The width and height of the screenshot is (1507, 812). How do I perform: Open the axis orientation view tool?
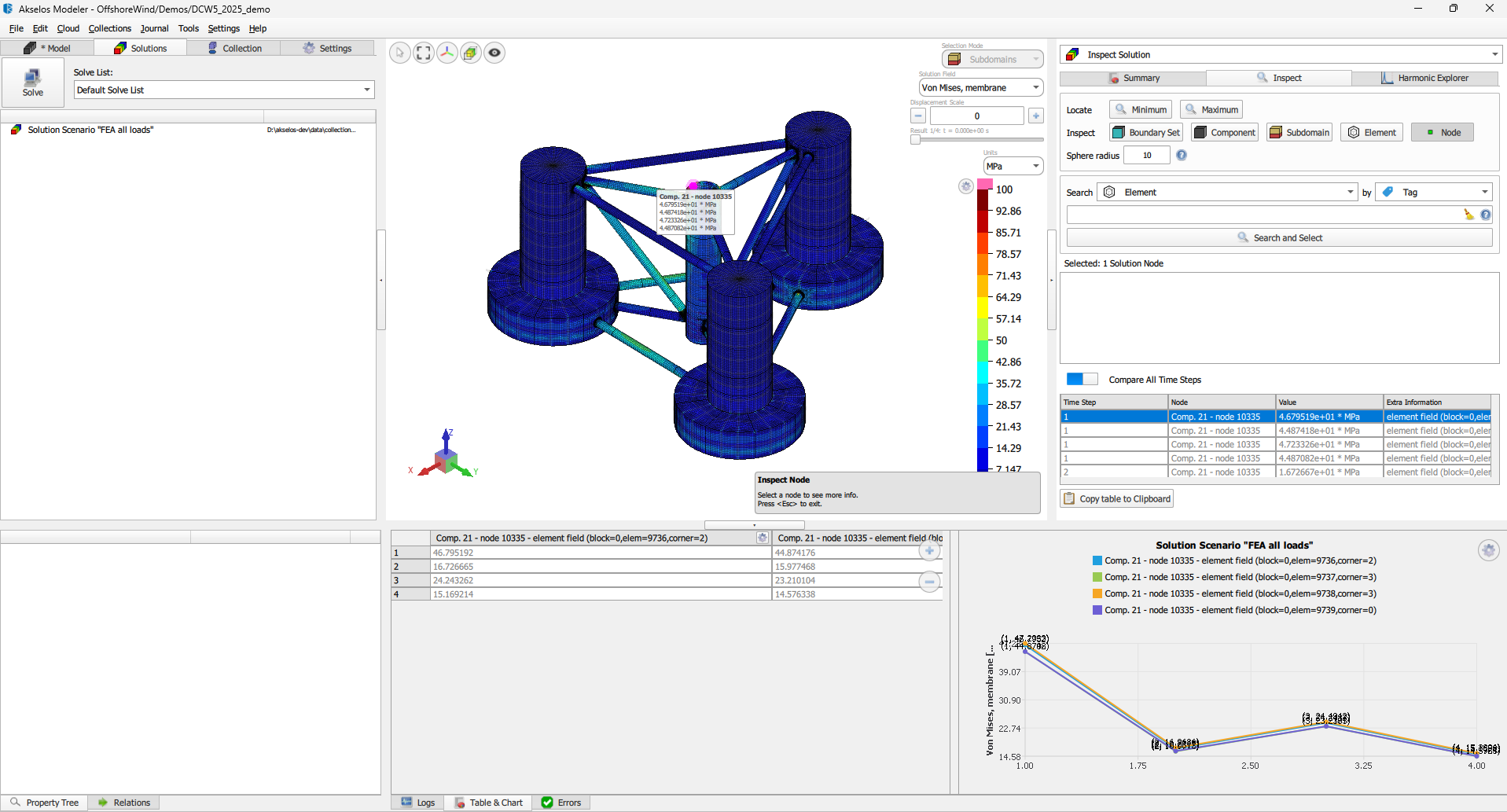coord(447,53)
